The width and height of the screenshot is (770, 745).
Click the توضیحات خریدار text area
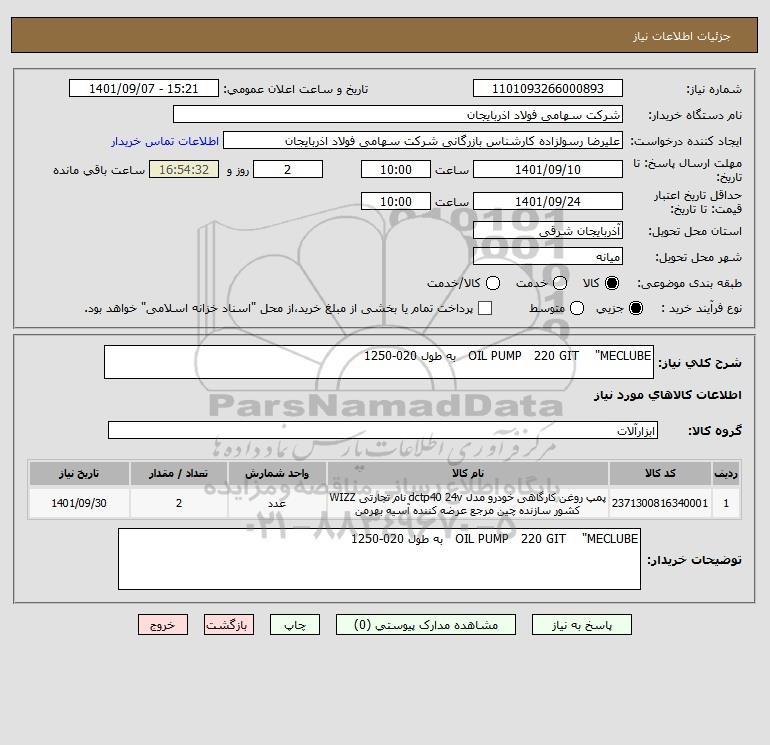[379, 559]
